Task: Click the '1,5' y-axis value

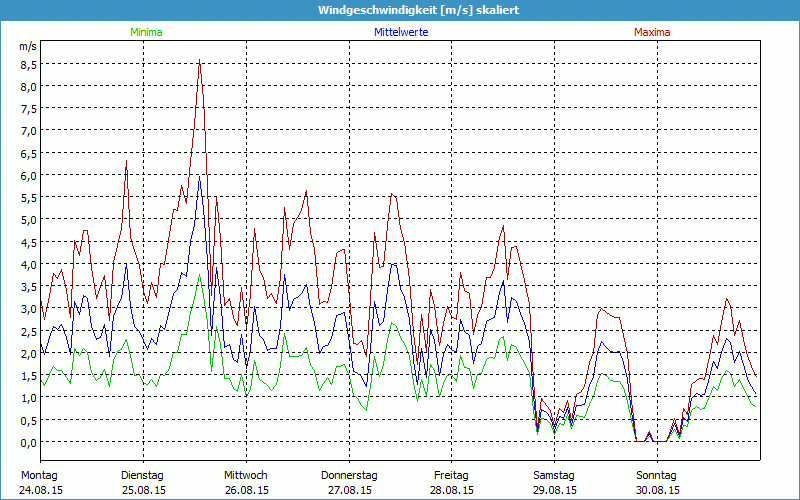Action: [29, 376]
